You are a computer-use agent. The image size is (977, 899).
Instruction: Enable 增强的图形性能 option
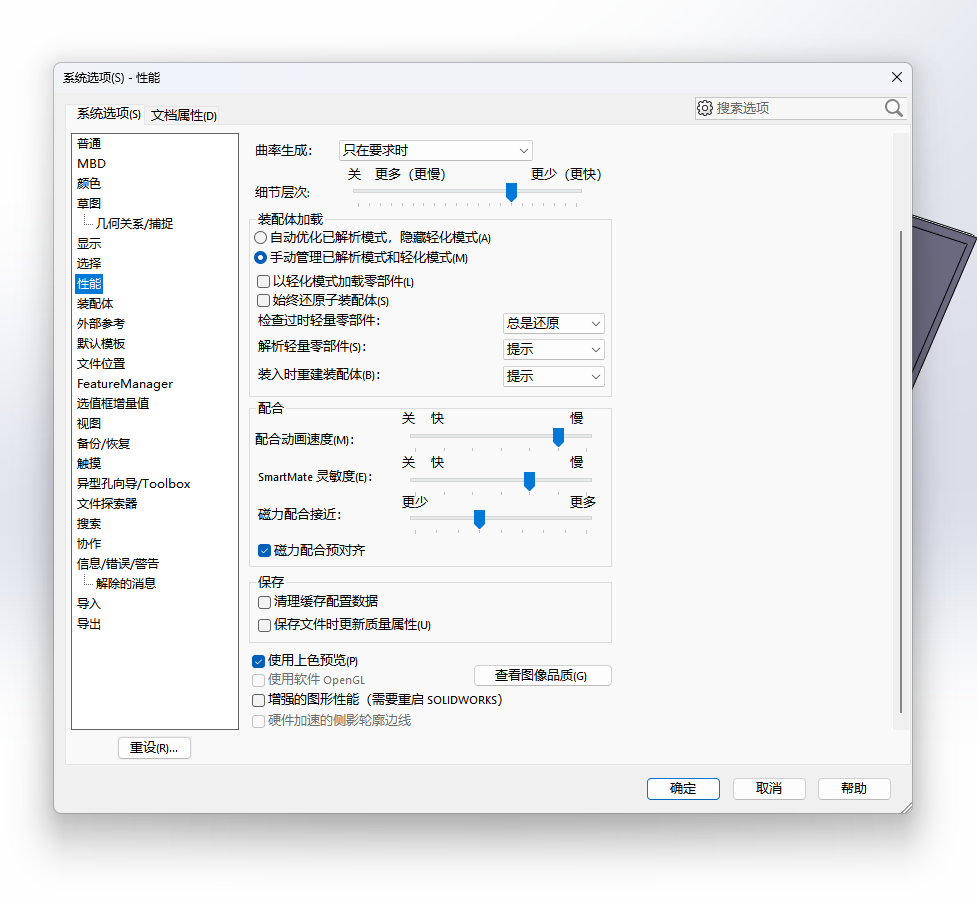coord(257,699)
